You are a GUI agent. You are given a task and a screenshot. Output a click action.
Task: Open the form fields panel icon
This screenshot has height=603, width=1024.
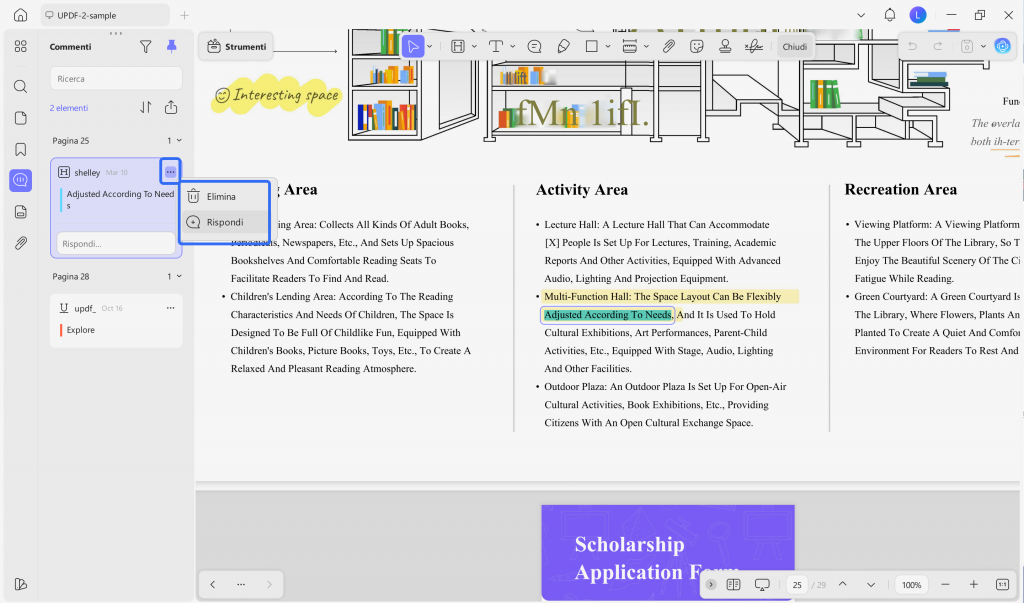tap(21, 212)
